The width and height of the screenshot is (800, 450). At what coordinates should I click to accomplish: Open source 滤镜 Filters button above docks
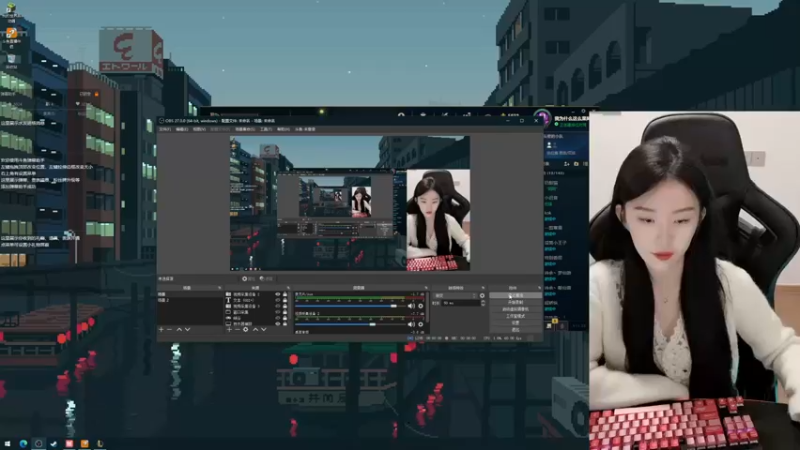266,279
